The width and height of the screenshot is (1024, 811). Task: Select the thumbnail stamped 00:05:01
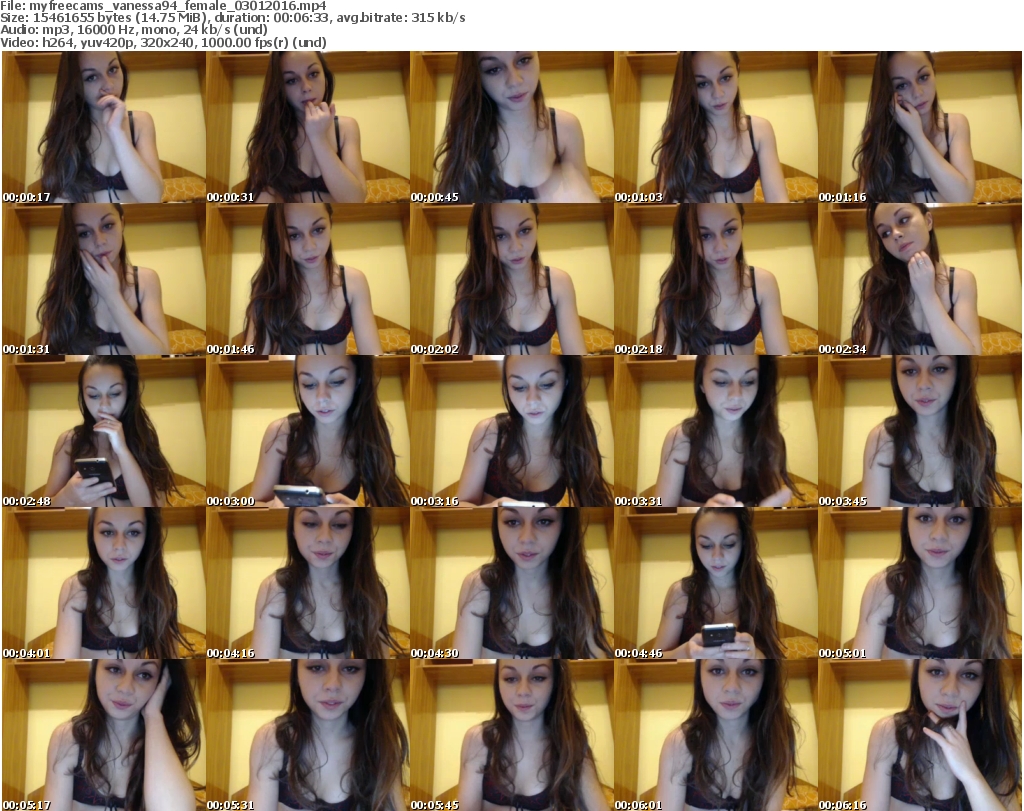[920, 584]
